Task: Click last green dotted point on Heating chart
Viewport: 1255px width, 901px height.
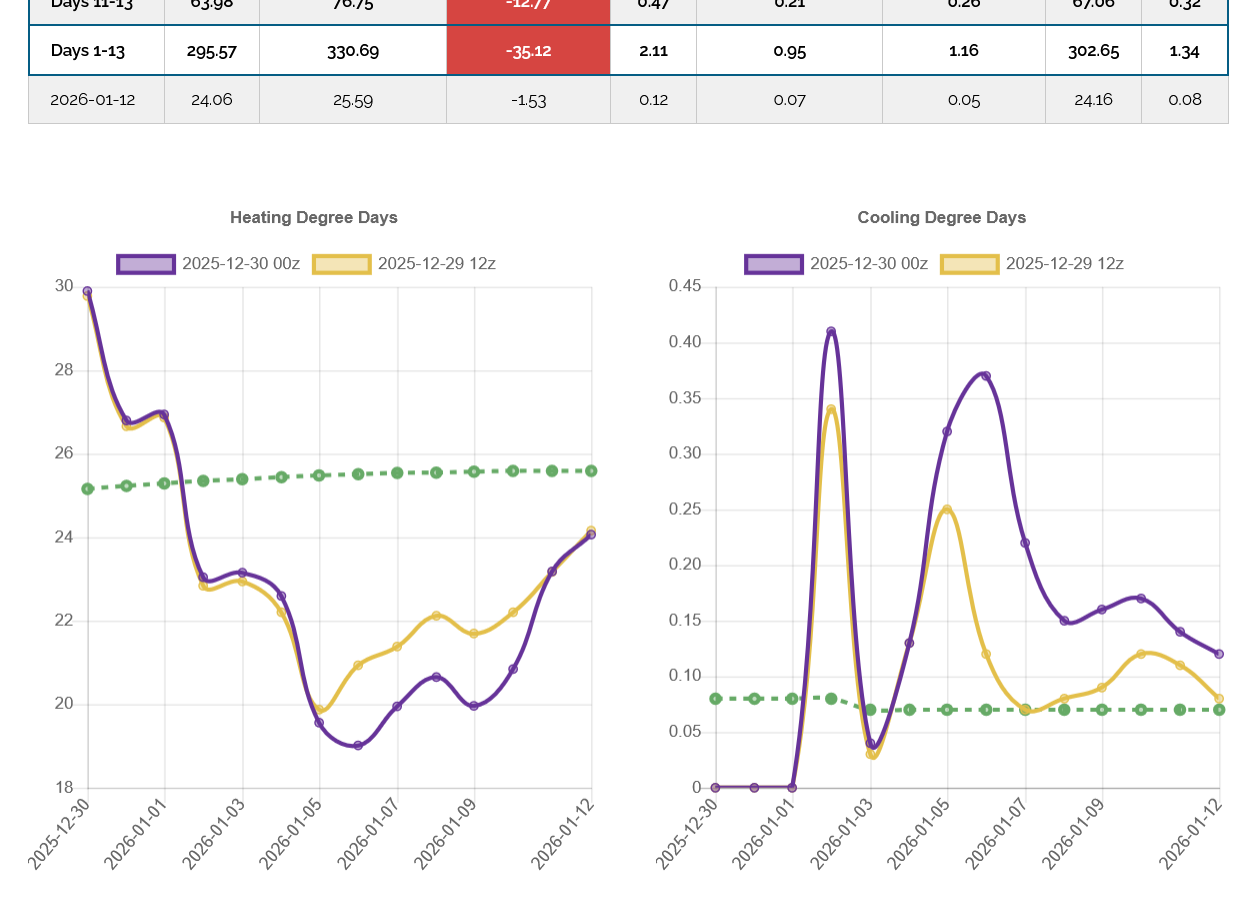Action: click(x=591, y=470)
